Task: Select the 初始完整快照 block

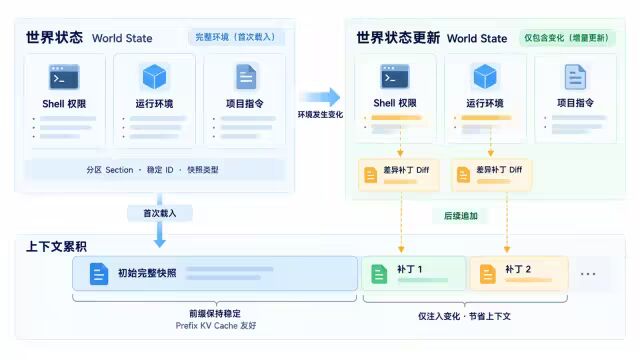Action: (x=215, y=273)
